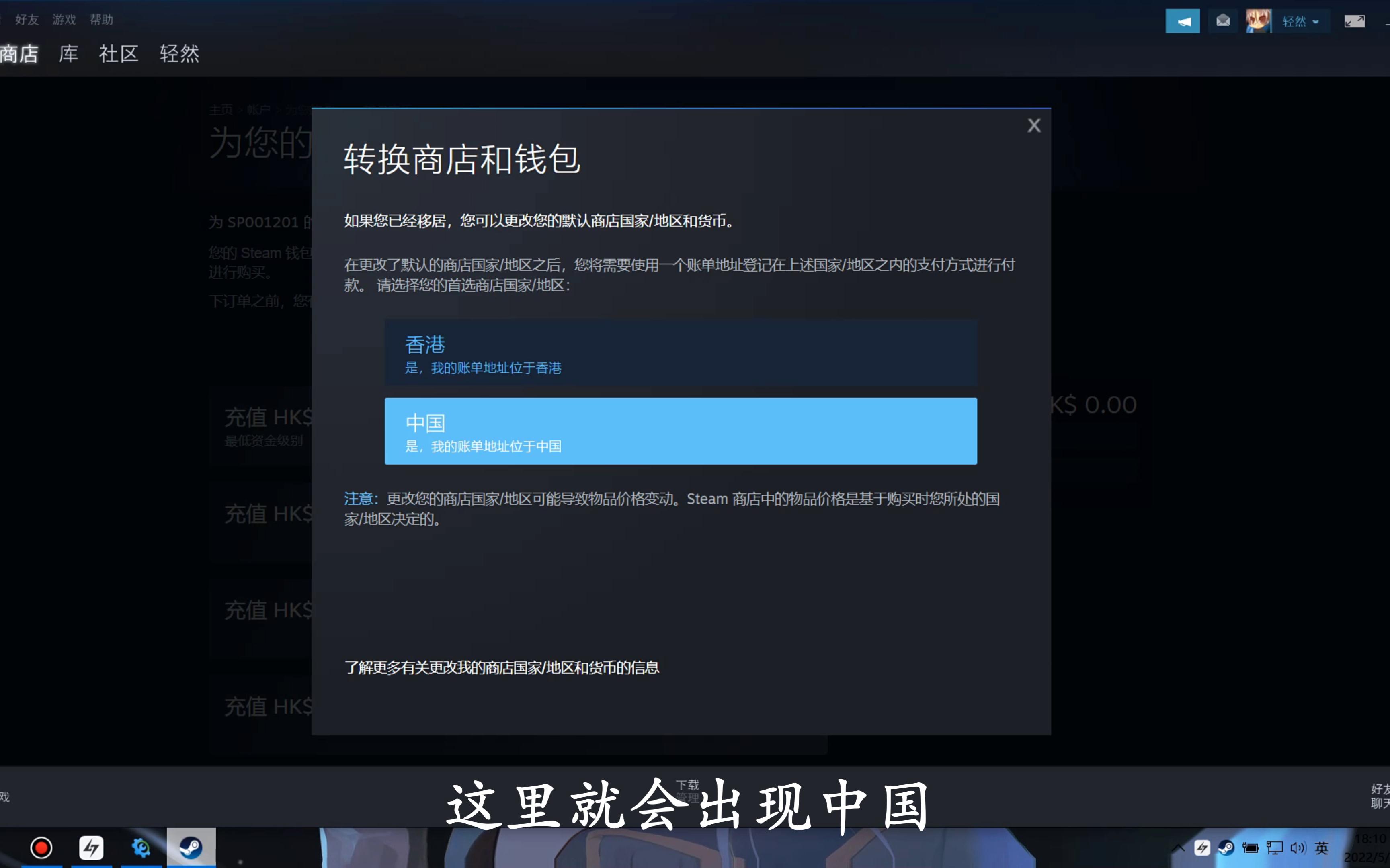
Task: Open the Steam tray icon
Action: click(1226, 848)
